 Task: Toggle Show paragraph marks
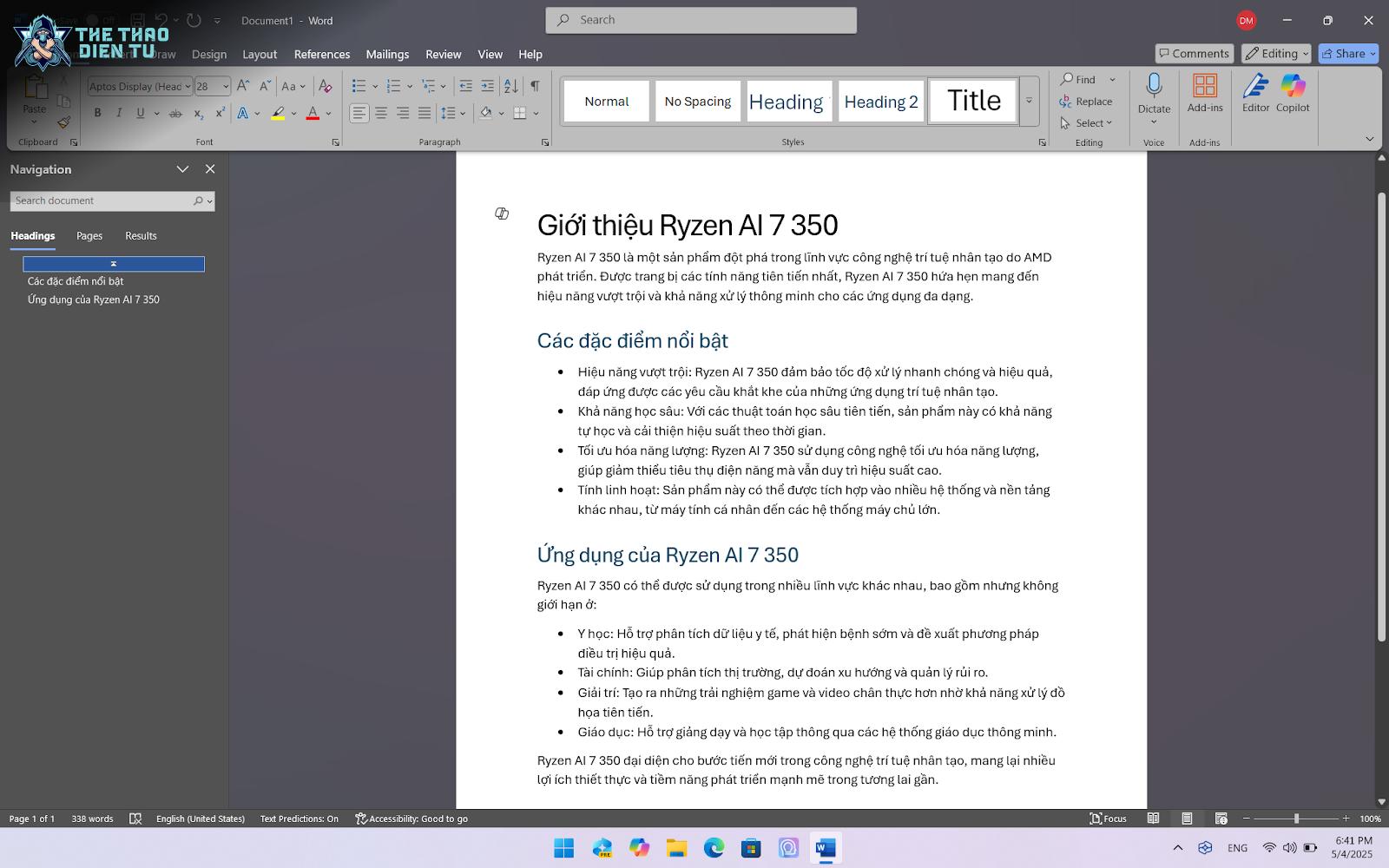coord(535,86)
